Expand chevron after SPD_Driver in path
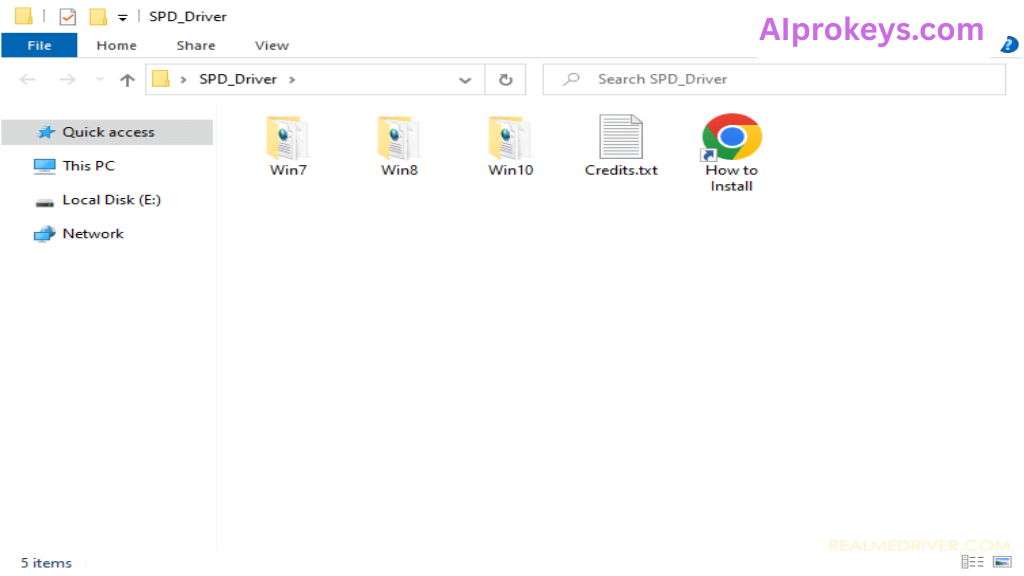The width and height of the screenshot is (1024, 576). point(292,80)
